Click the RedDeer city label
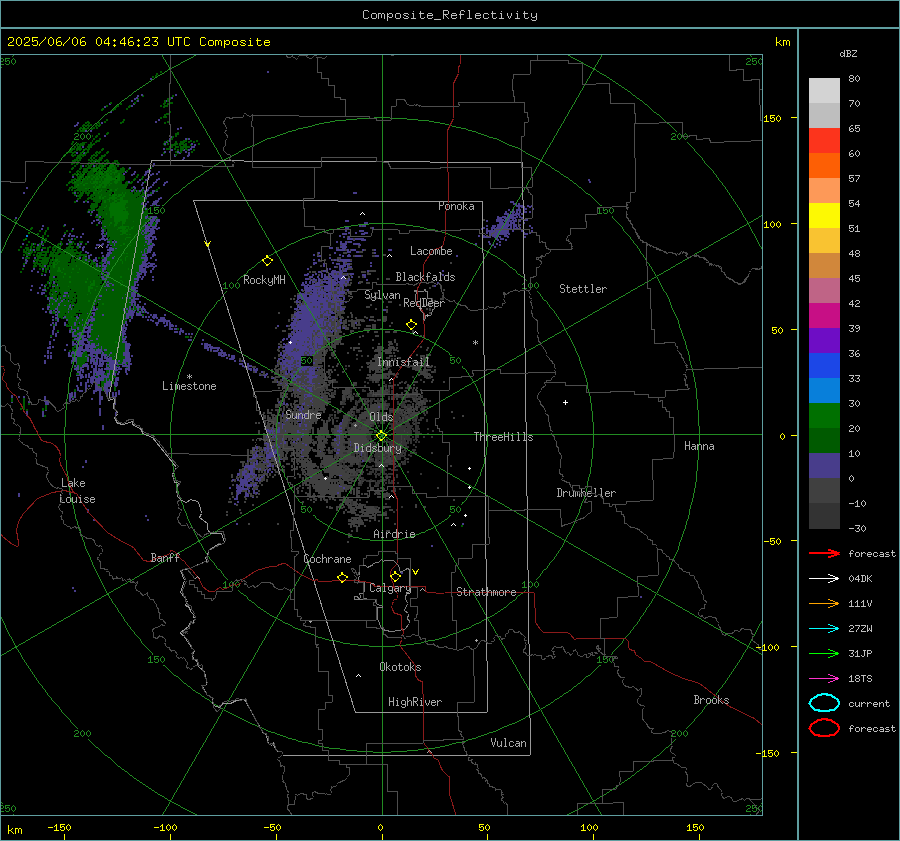Viewport: 900px width, 841px height. pyautogui.click(x=424, y=303)
